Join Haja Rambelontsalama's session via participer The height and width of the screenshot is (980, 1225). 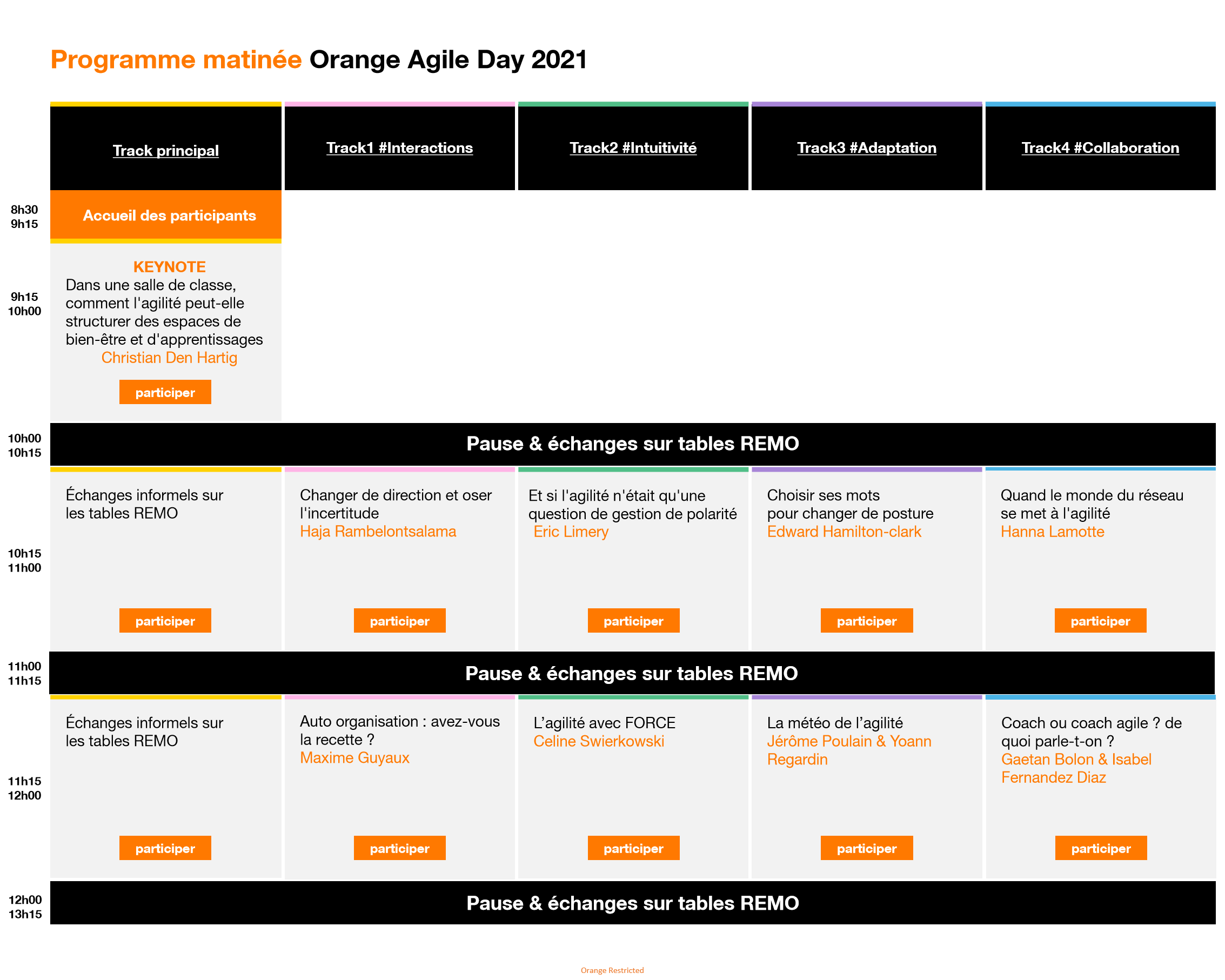[399, 620]
